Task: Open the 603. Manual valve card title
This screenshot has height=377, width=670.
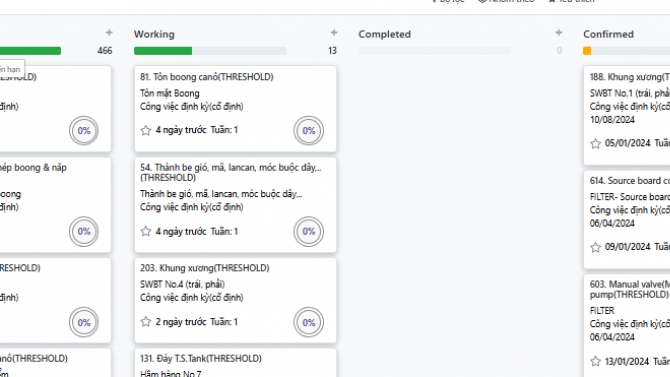Action: [x=629, y=289]
